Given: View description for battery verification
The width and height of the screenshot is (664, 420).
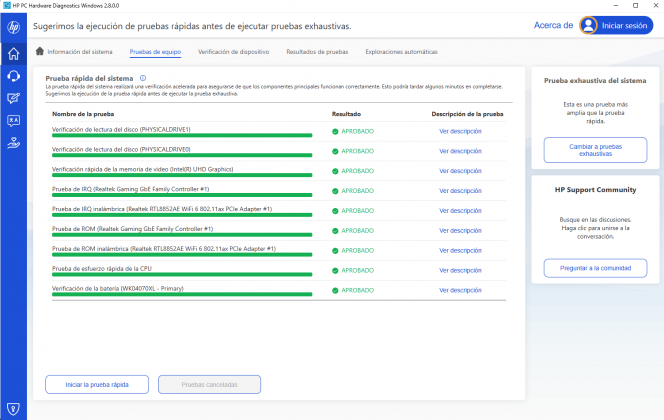Looking at the screenshot, I should pos(460,290).
